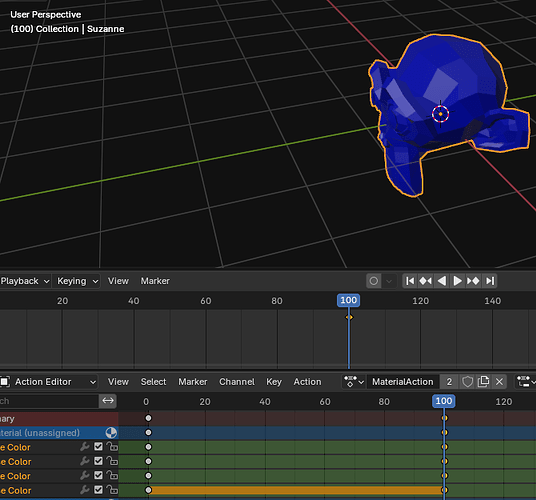Open the auto keying options dropdown arrow

(x=389, y=281)
